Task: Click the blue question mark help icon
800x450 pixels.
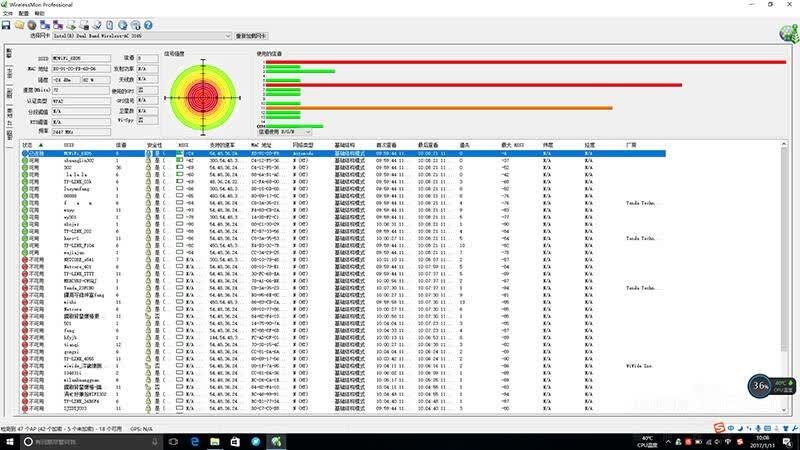Action: (x=148, y=25)
